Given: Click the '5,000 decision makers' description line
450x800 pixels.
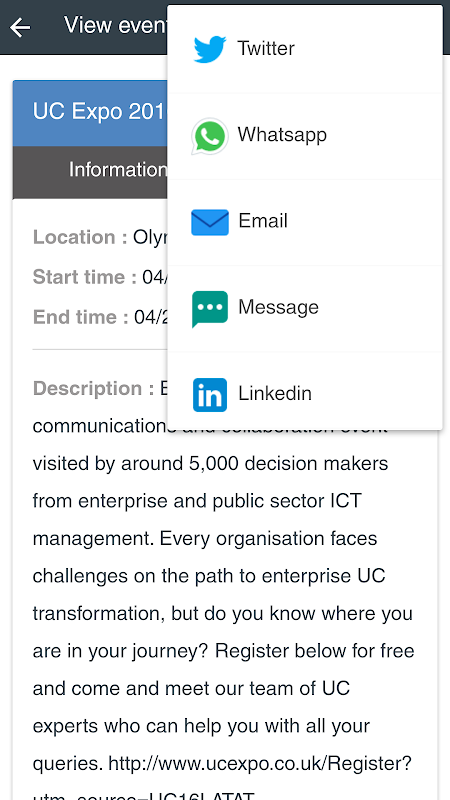Looking at the screenshot, I should point(210,464).
